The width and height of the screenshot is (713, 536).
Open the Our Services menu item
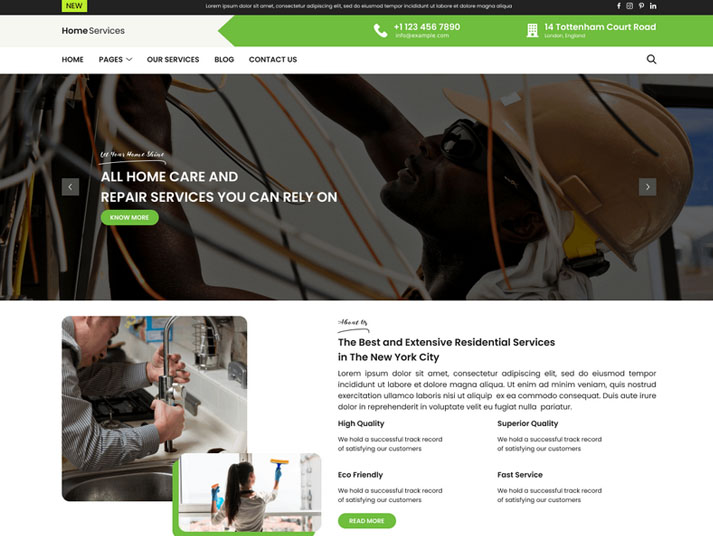click(173, 60)
